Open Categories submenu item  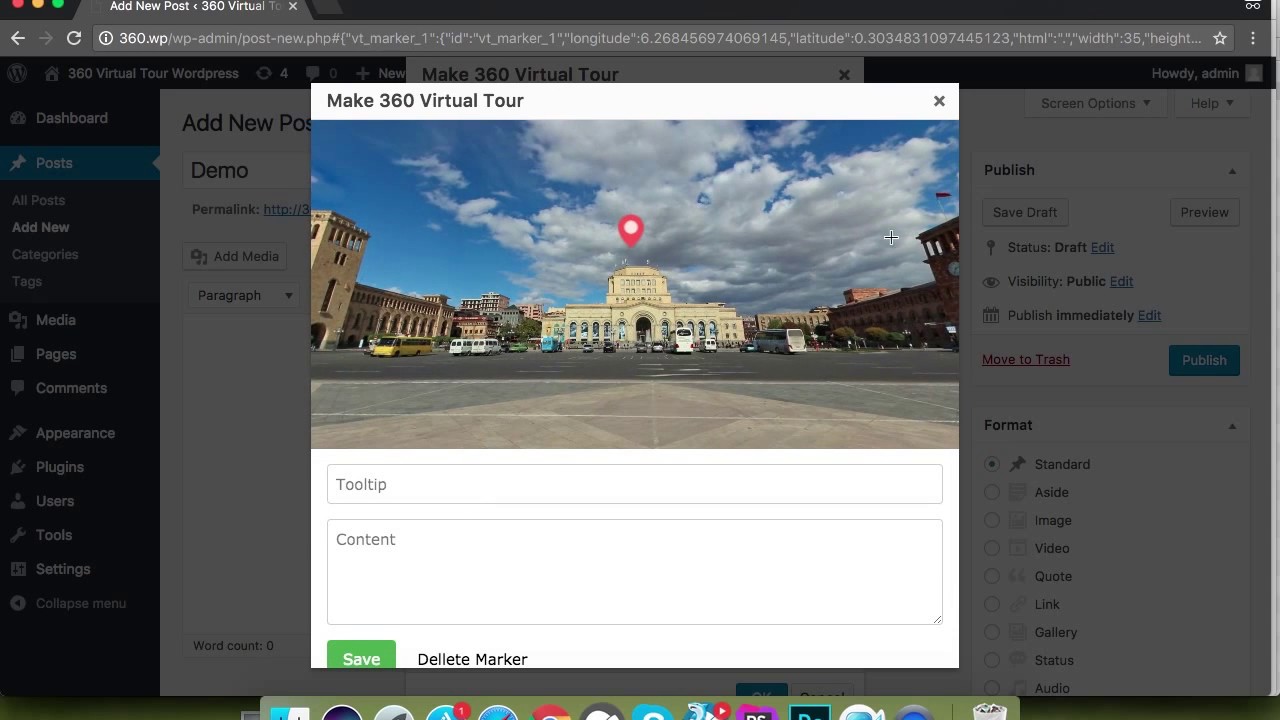coord(45,254)
